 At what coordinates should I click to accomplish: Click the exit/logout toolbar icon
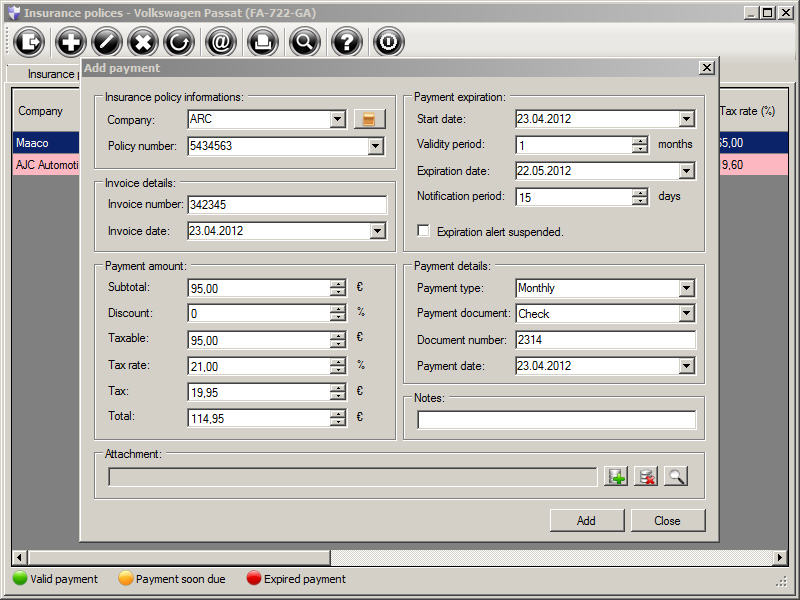30,42
